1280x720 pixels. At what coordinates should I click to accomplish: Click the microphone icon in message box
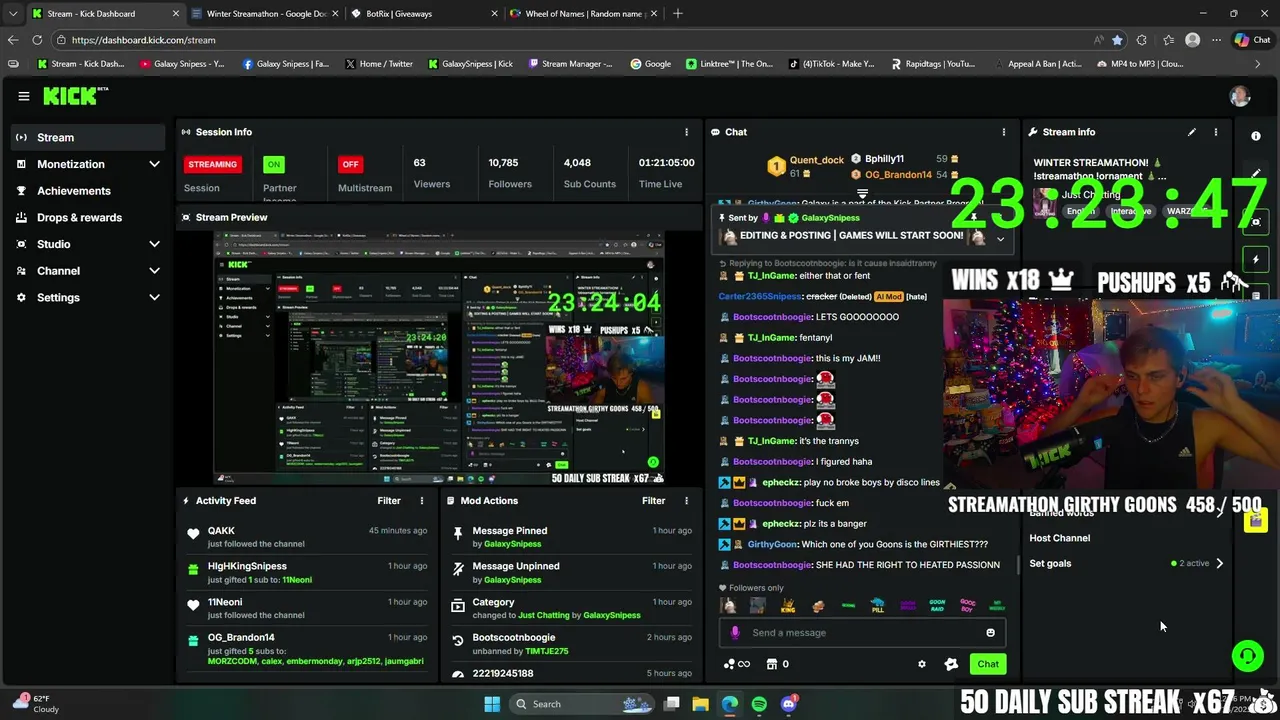tap(735, 633)
